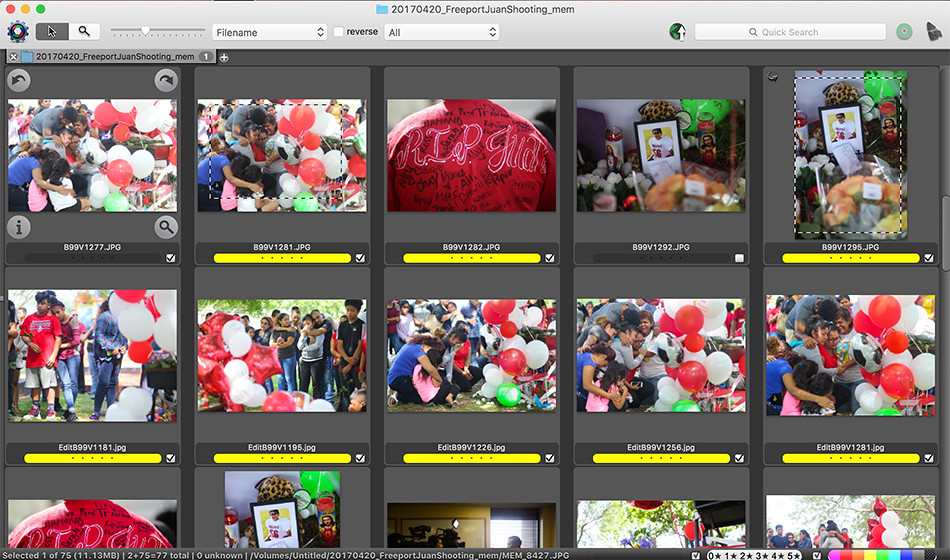950x560 pixels.
Task: Untag B99V1282.JPG checkbox
Action: (550, 258)
